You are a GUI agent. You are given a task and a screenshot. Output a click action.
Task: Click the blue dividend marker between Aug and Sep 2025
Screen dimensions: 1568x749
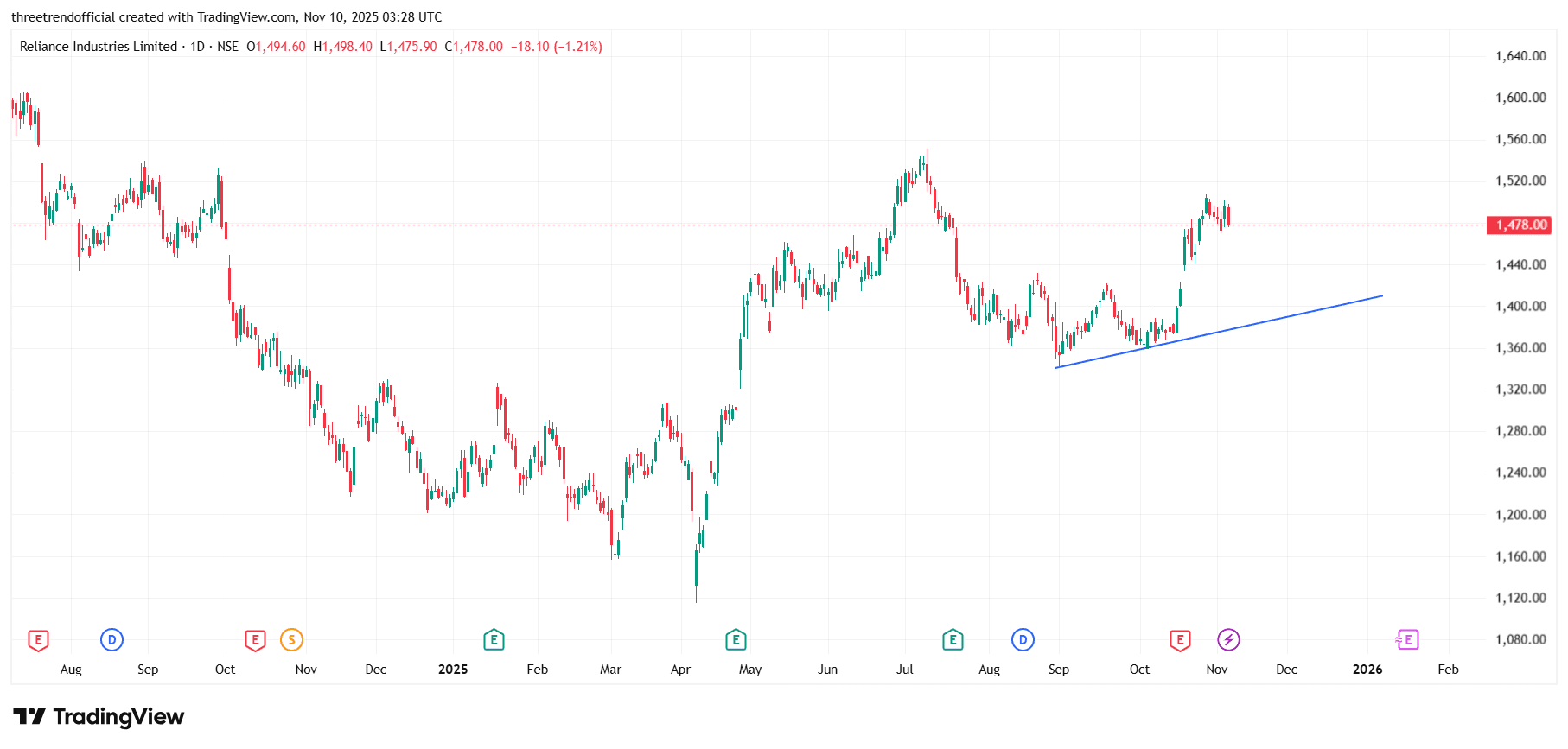pyautogui.click(x=1023, y=640)
